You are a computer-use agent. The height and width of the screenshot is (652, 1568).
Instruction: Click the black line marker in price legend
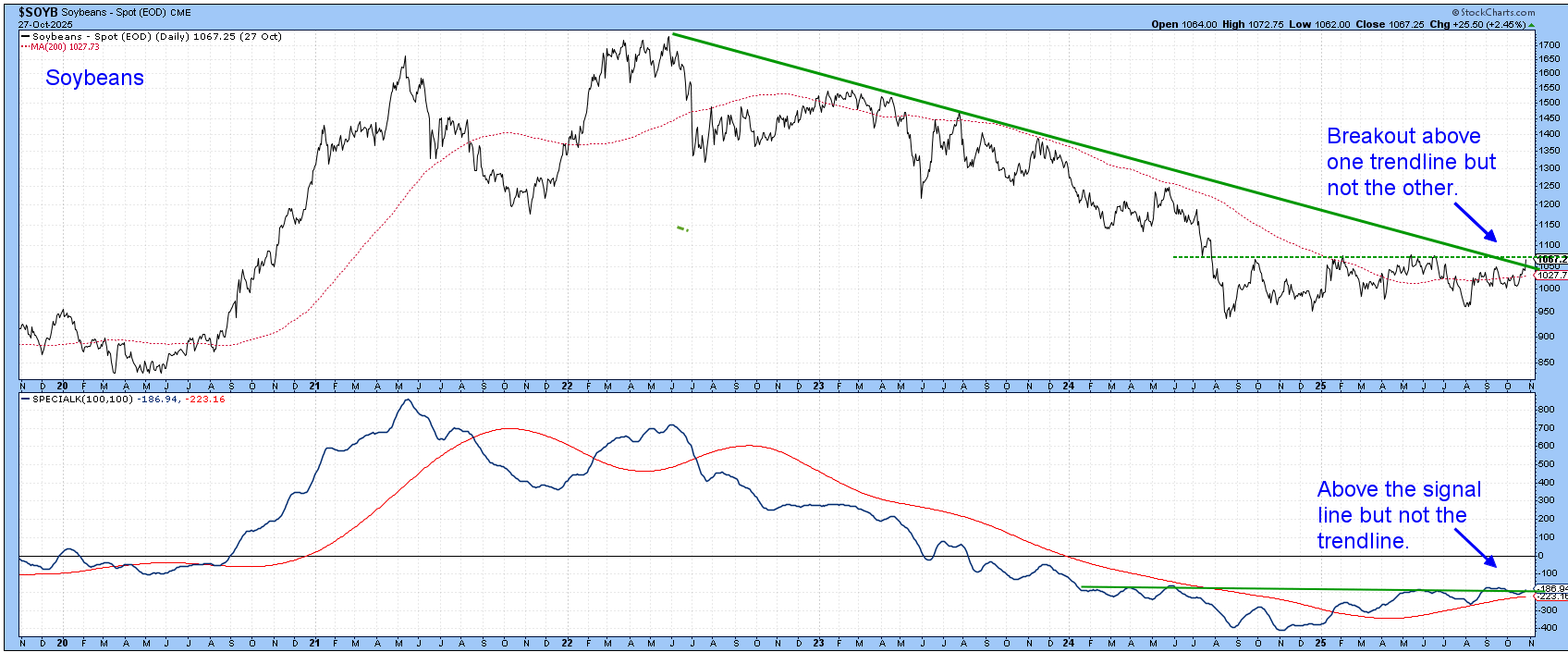[x=25, y=37]
